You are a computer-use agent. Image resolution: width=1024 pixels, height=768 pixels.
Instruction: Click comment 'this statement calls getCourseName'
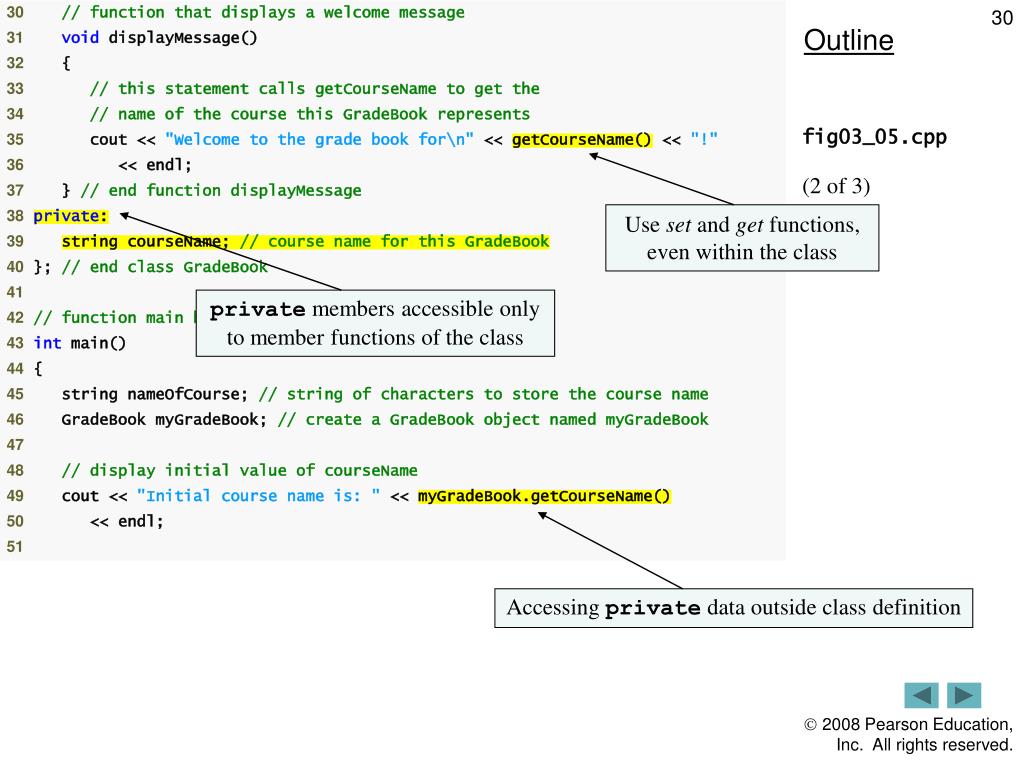tap(315, 89)
